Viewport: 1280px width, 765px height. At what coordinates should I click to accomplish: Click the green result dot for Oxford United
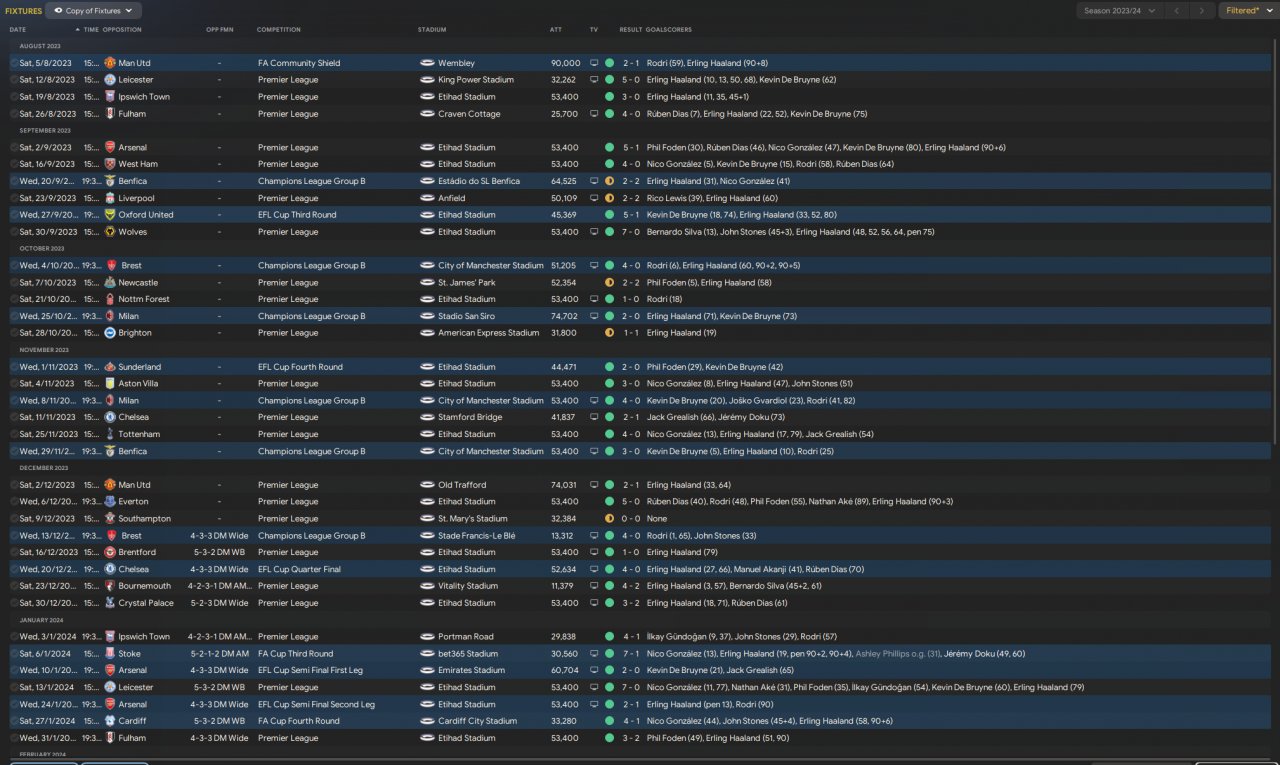coord(609,215)
